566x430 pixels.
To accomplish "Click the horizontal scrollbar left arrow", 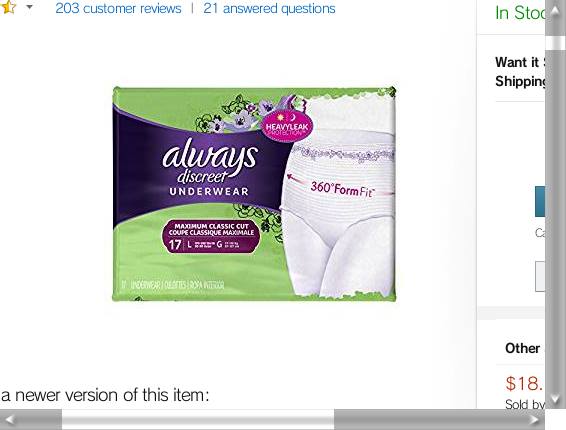I will point(10,420).
